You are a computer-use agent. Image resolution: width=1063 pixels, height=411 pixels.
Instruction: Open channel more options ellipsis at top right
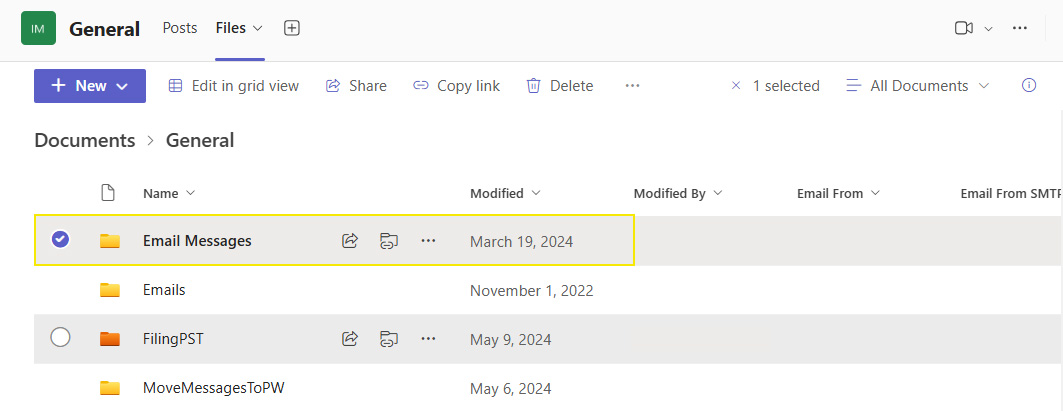click(1020, 28)
